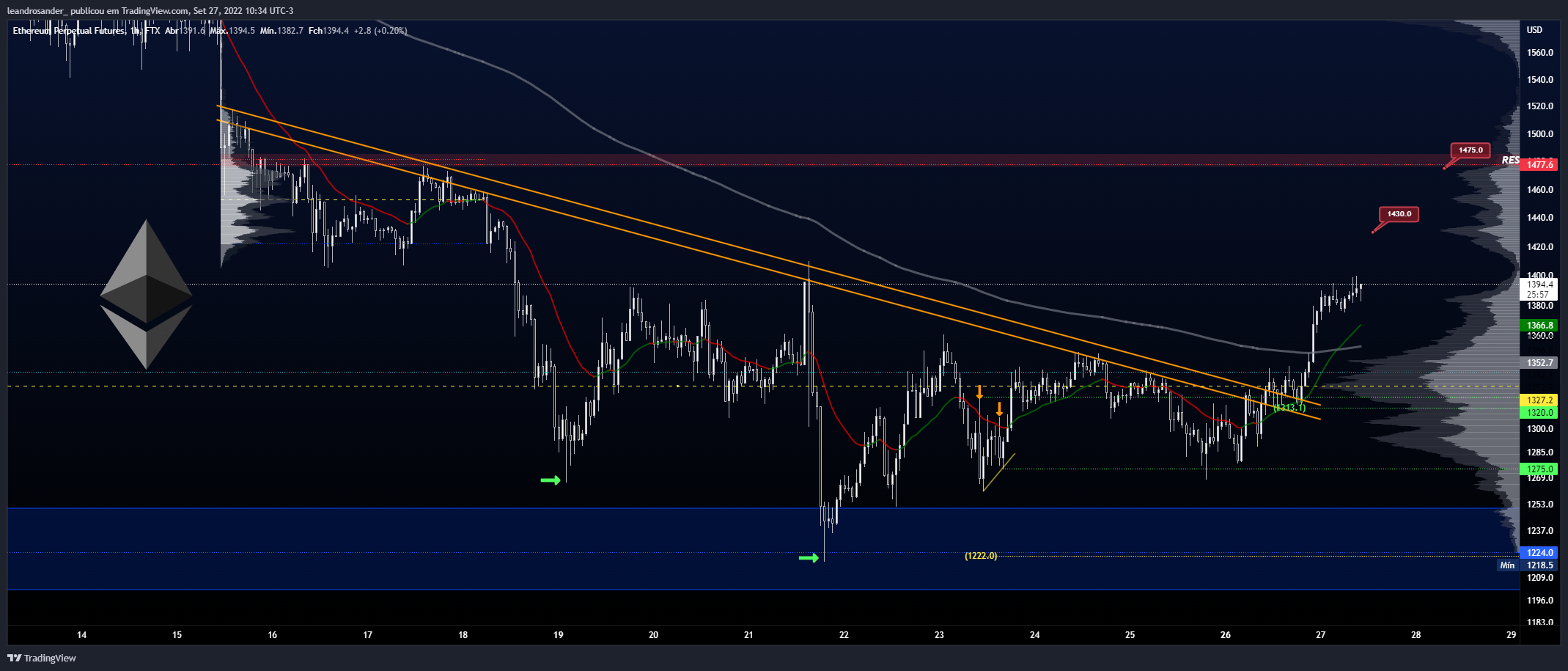Open the TradingView logo at bottom left
1568x671 pixels.
pos(42,658)
